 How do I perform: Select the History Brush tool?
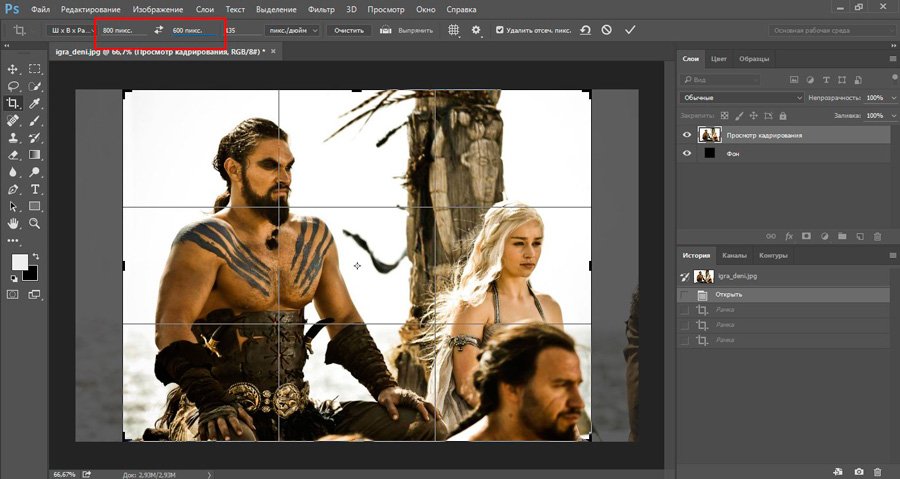[35, 138]
